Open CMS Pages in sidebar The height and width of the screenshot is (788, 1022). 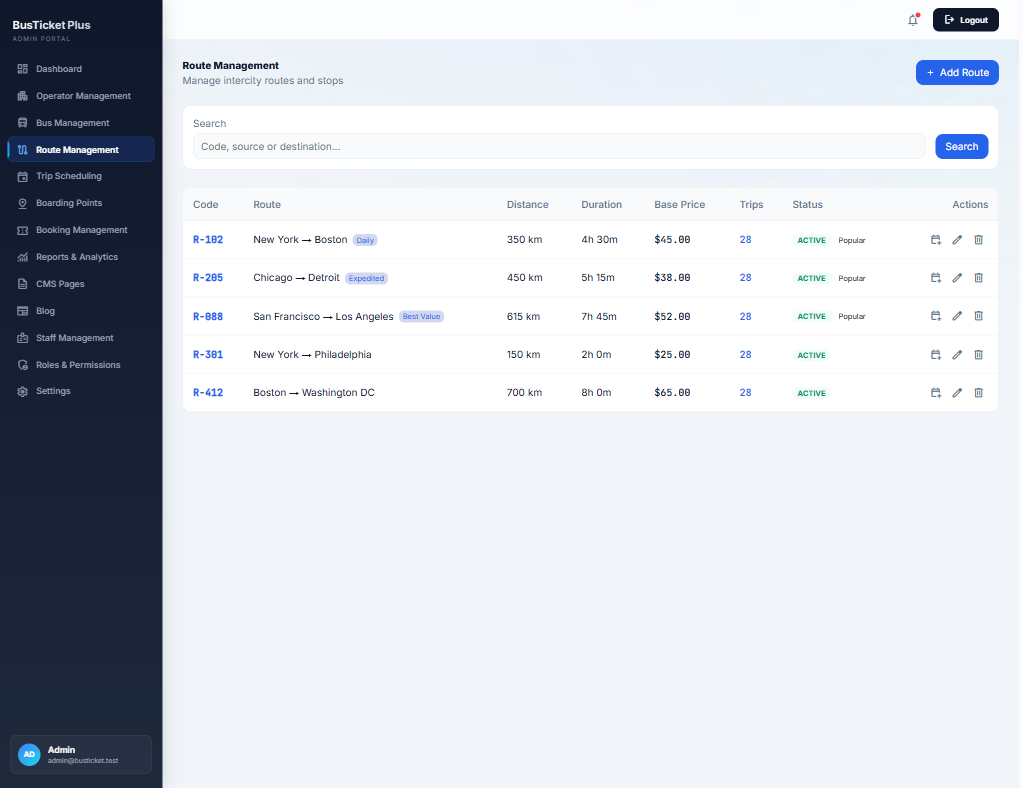pos(81,284)
